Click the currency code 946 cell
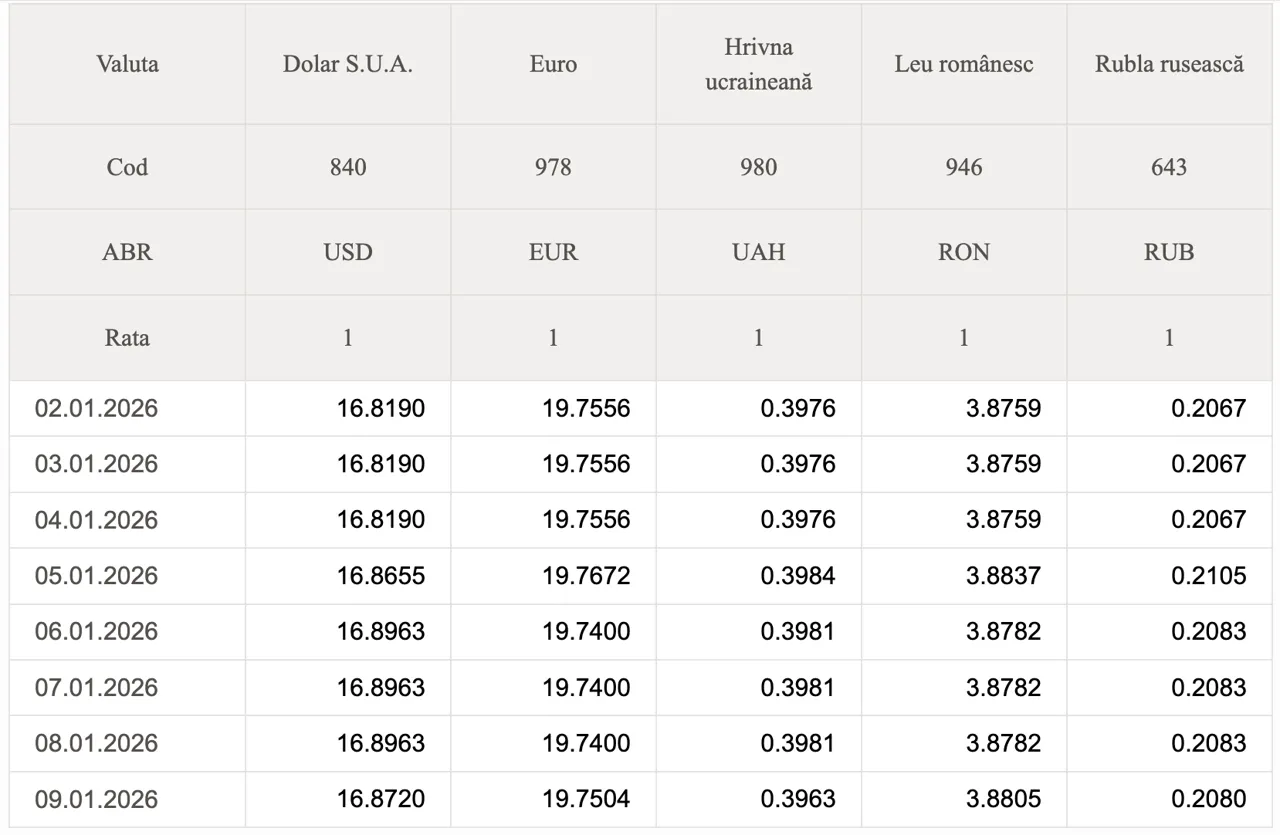 tap(964, 167)
